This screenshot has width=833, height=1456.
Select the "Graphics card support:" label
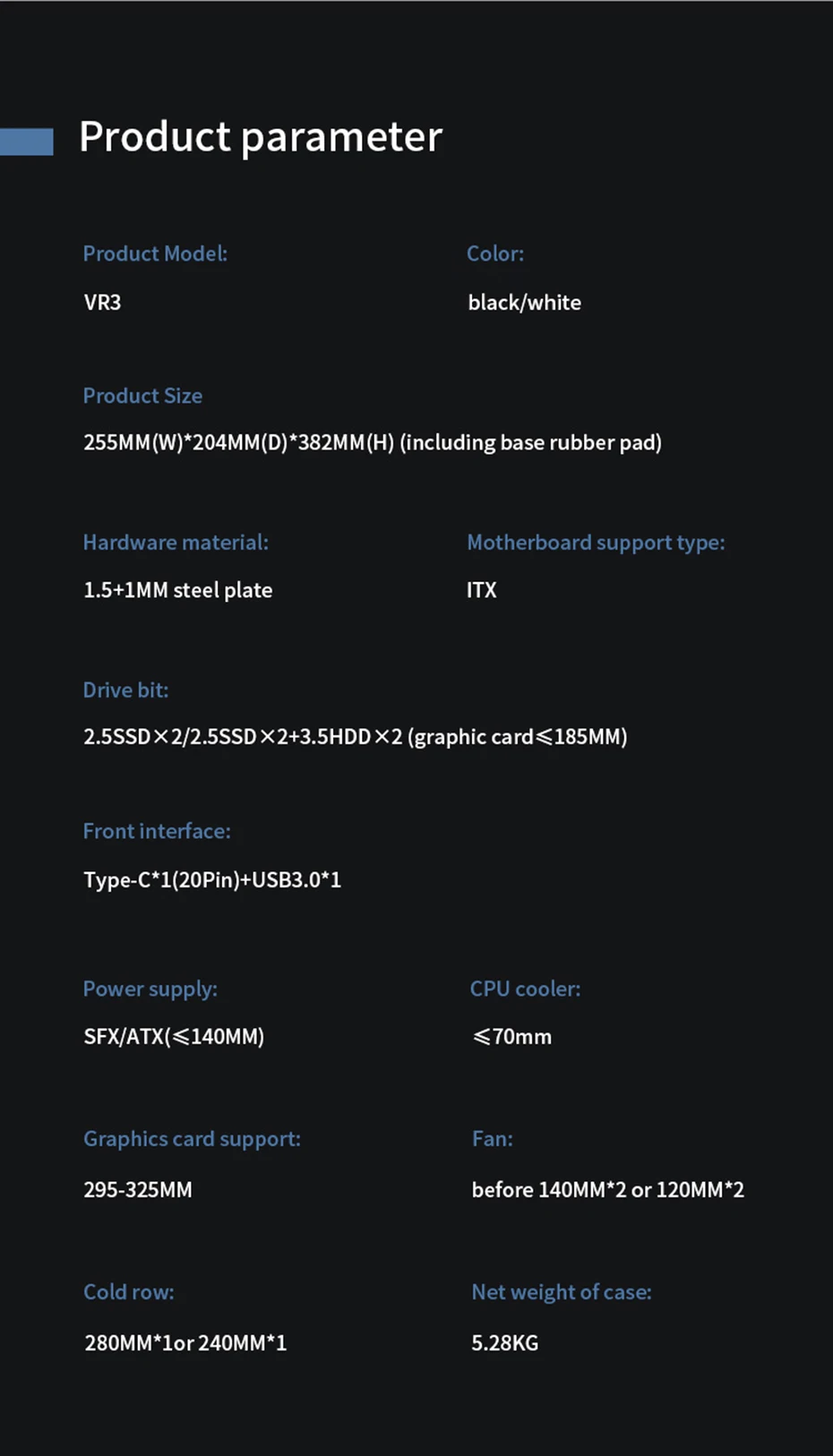tap(192, 1139)
